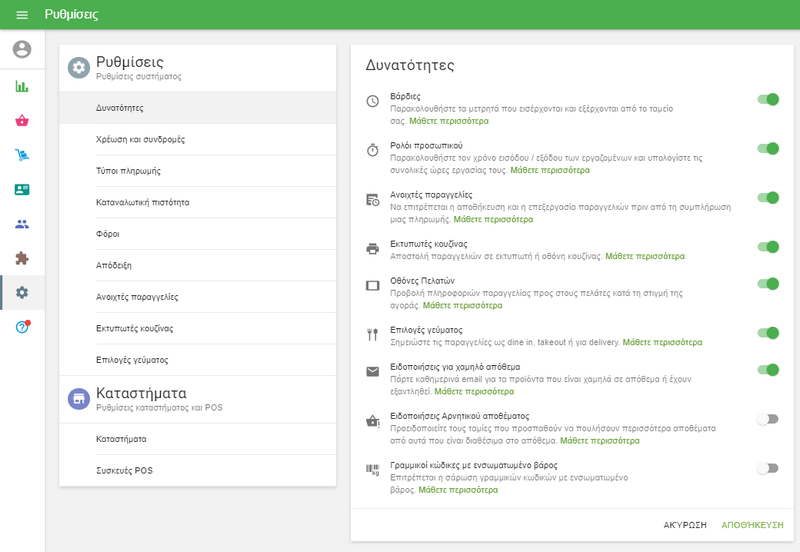The image size is (800, 552).
Task: Select Χρέωση και συνδρομές menu item
Action: pos(140,139)
